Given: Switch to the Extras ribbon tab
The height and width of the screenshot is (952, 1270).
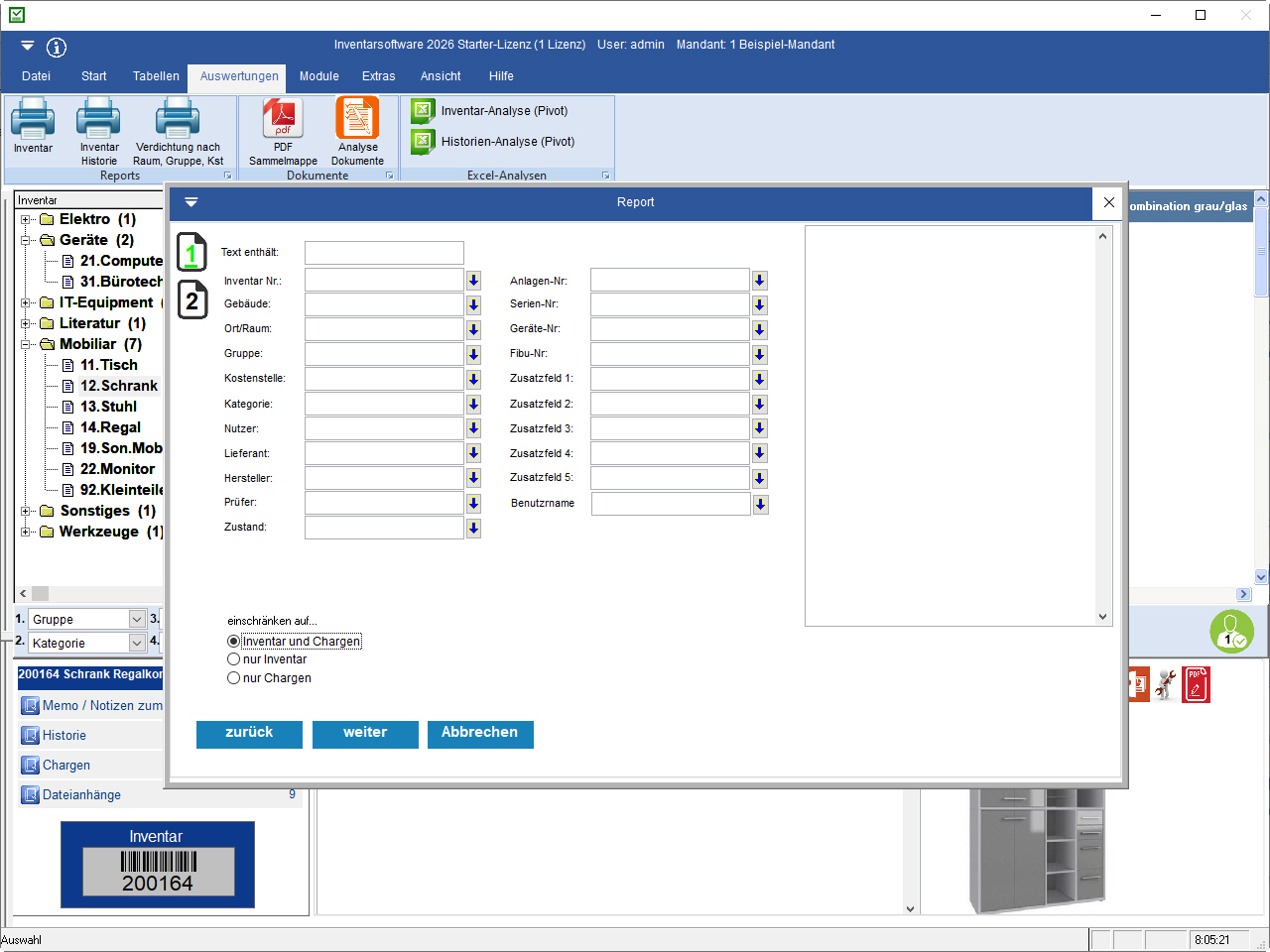Looking at the screenshot, I should pyautogui.click(x=379, y=76).
